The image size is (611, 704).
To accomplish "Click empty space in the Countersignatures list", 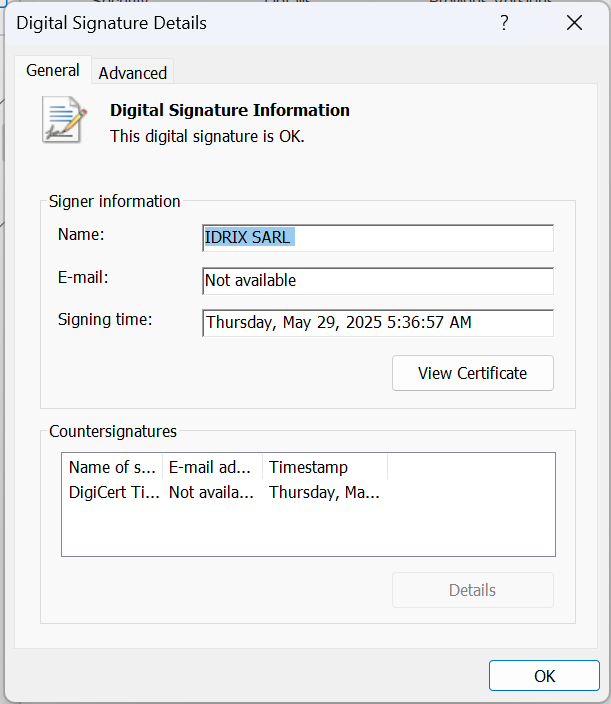I will pos(308,530).
